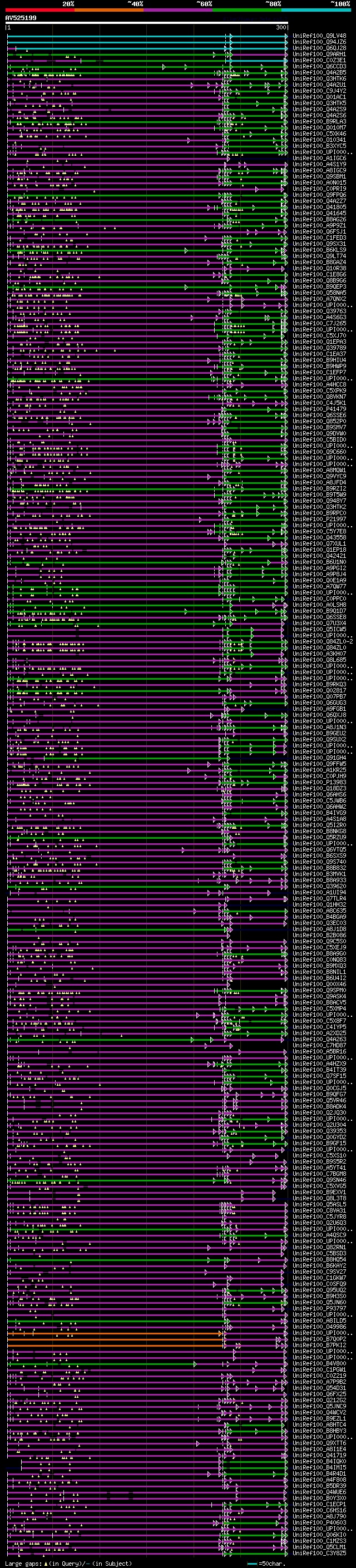Open hit UniRef100_Q6CCD3
The height and width of the screenshot is (1568, 356).
tap(319, 66)
